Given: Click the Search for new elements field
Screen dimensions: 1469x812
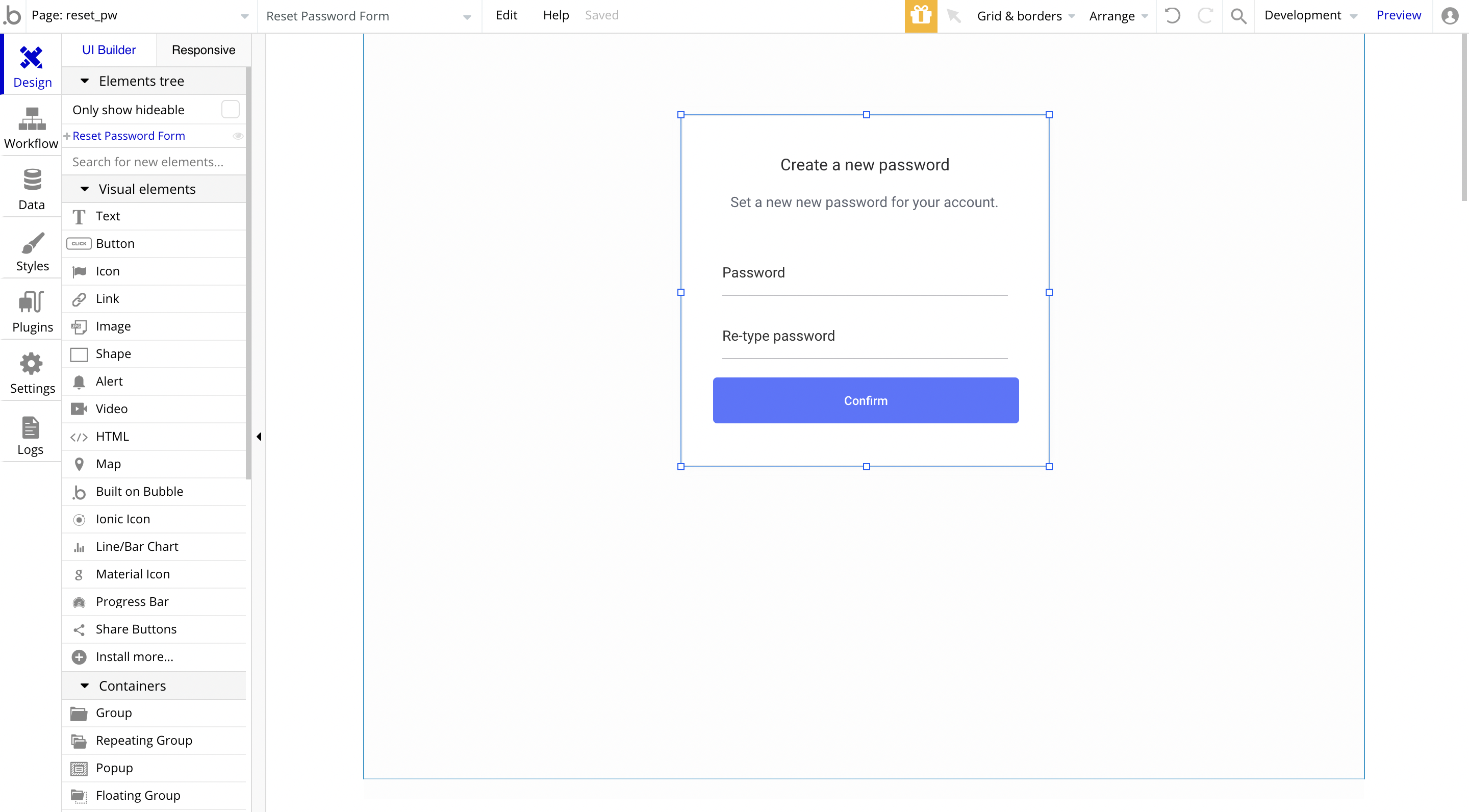Looking at the screenshot, I should (154, 162).
